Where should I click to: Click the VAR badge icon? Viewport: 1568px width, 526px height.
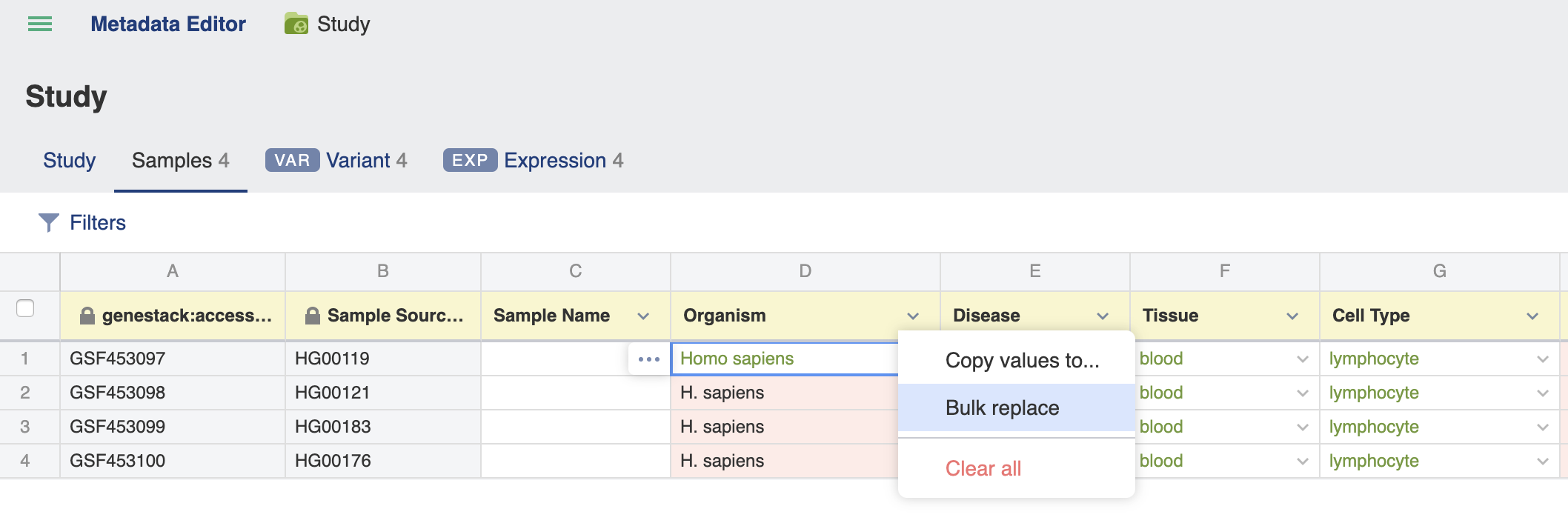click(x=293, y=160)
